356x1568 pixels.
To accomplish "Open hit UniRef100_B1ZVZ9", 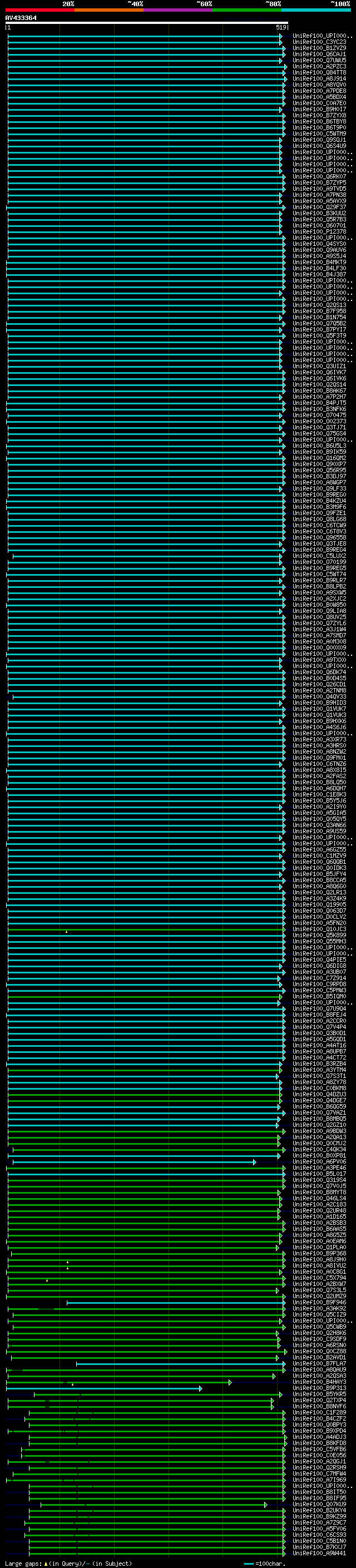I will 319,48.
